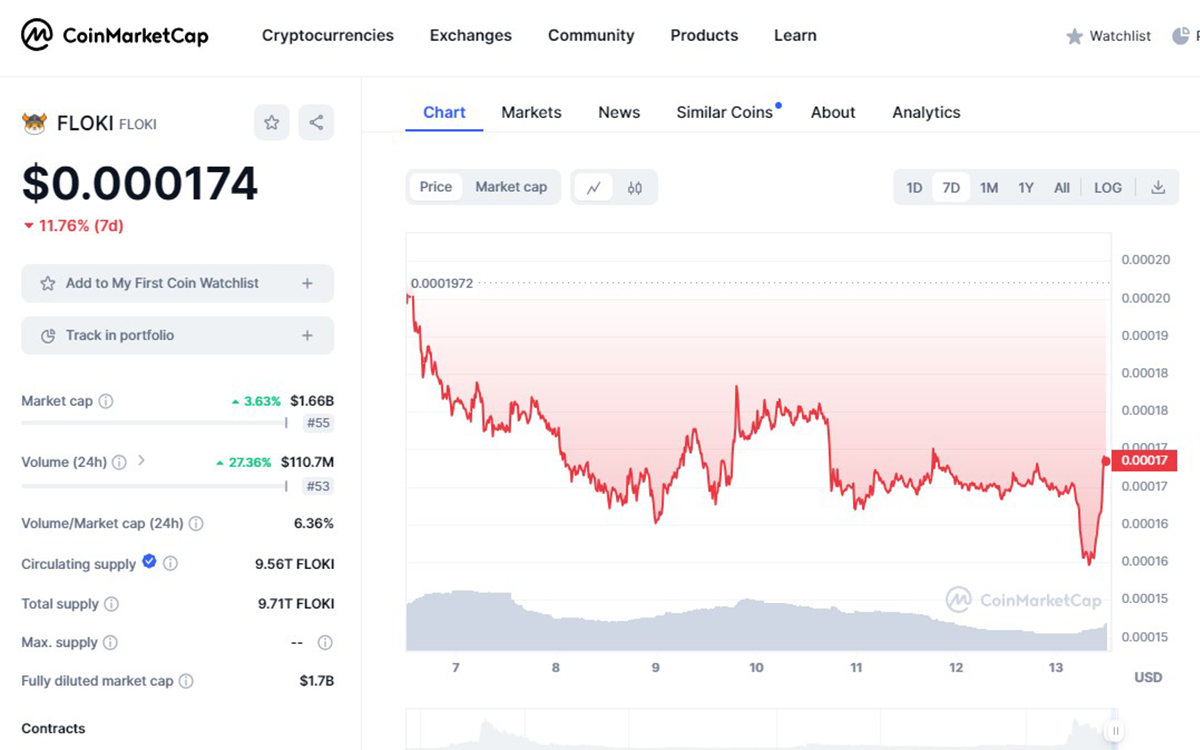Click Total supply info icon

click(111, 604)
